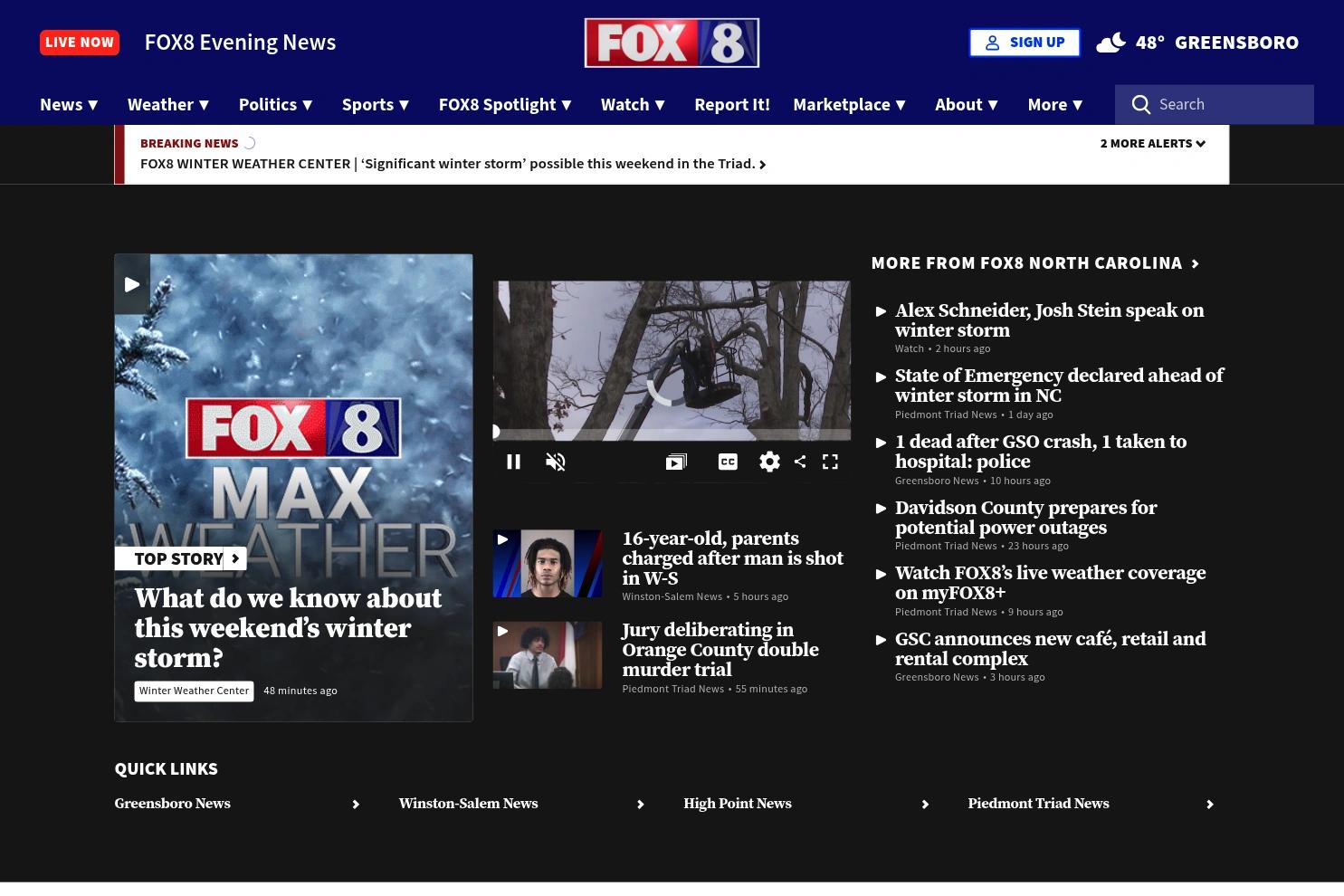Toggle closed captions on the video
Viewport: 1344px width, 896px height.
coord(728,462)
